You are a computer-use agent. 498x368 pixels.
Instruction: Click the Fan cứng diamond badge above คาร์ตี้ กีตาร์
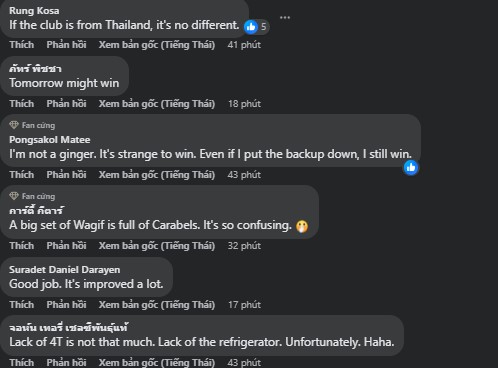pyautogui.click(x=14, y=196)
